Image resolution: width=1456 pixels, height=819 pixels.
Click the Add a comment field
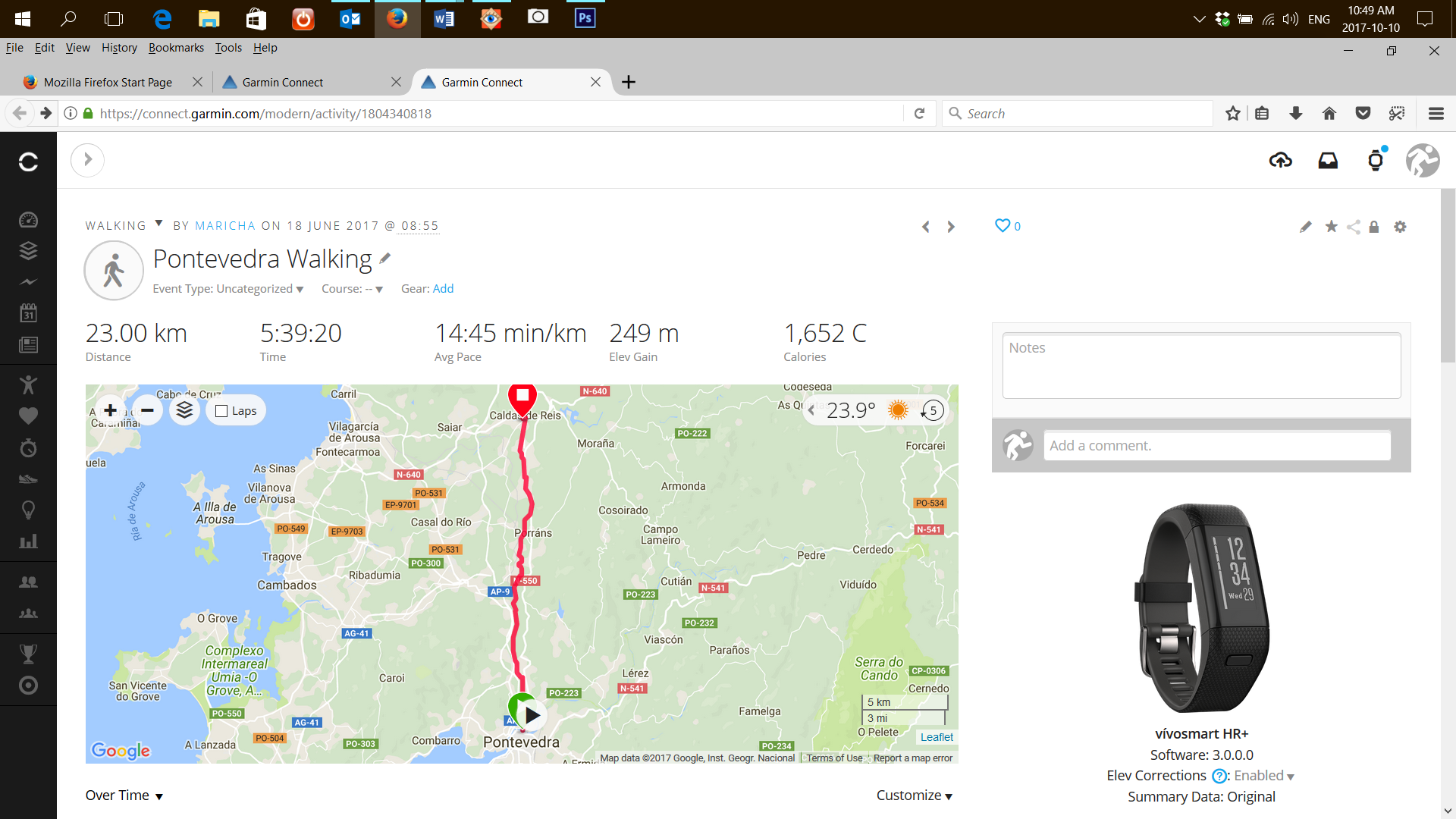(x=1217, y=446)
